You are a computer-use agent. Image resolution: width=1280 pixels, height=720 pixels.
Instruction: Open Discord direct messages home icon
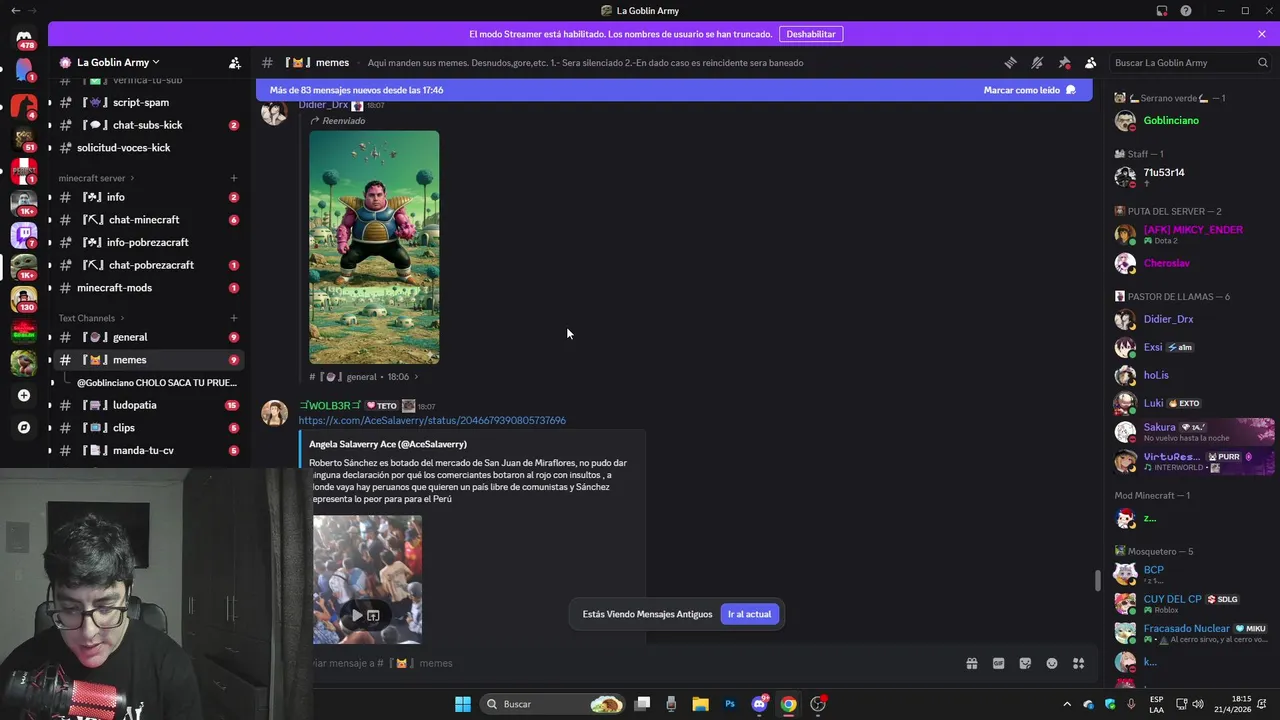tap(24, 38)
